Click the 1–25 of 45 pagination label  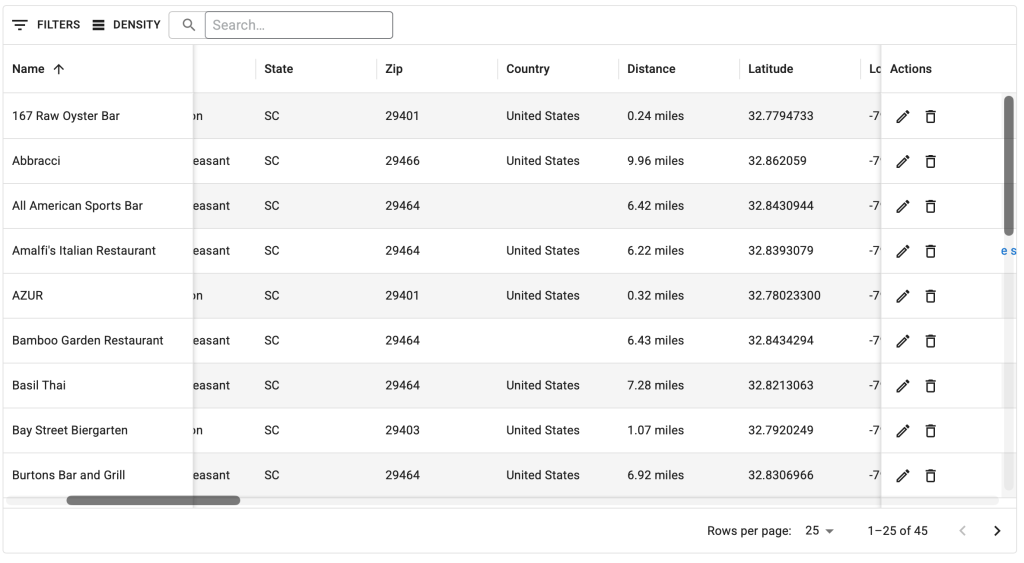(x=897, y=531)
